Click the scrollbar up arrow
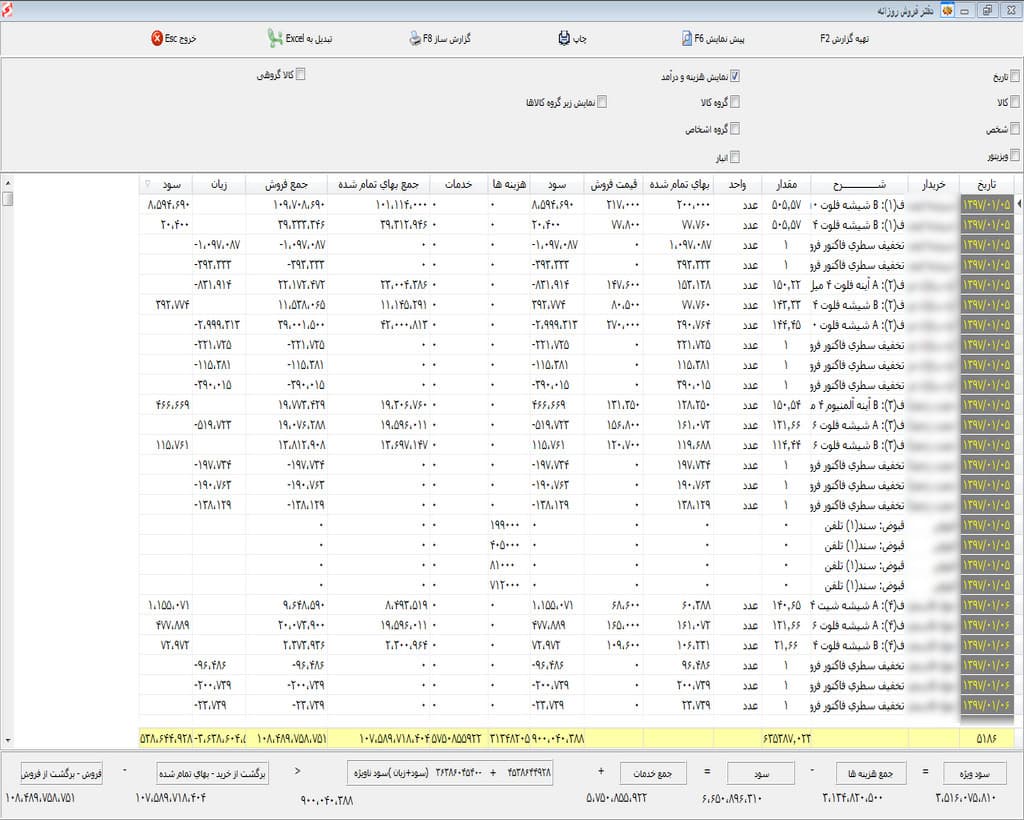This screenshot has width=1024, height=820. point(7,183)
